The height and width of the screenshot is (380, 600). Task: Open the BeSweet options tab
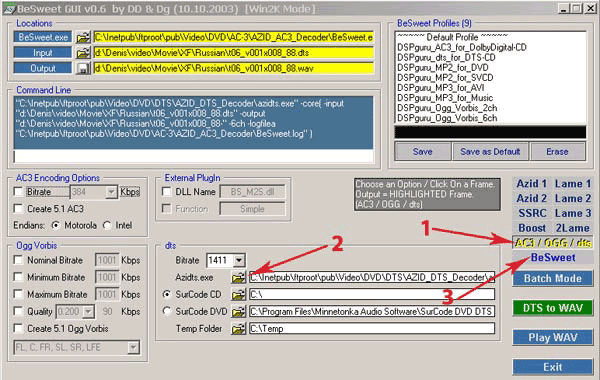[x=553, y=258]
